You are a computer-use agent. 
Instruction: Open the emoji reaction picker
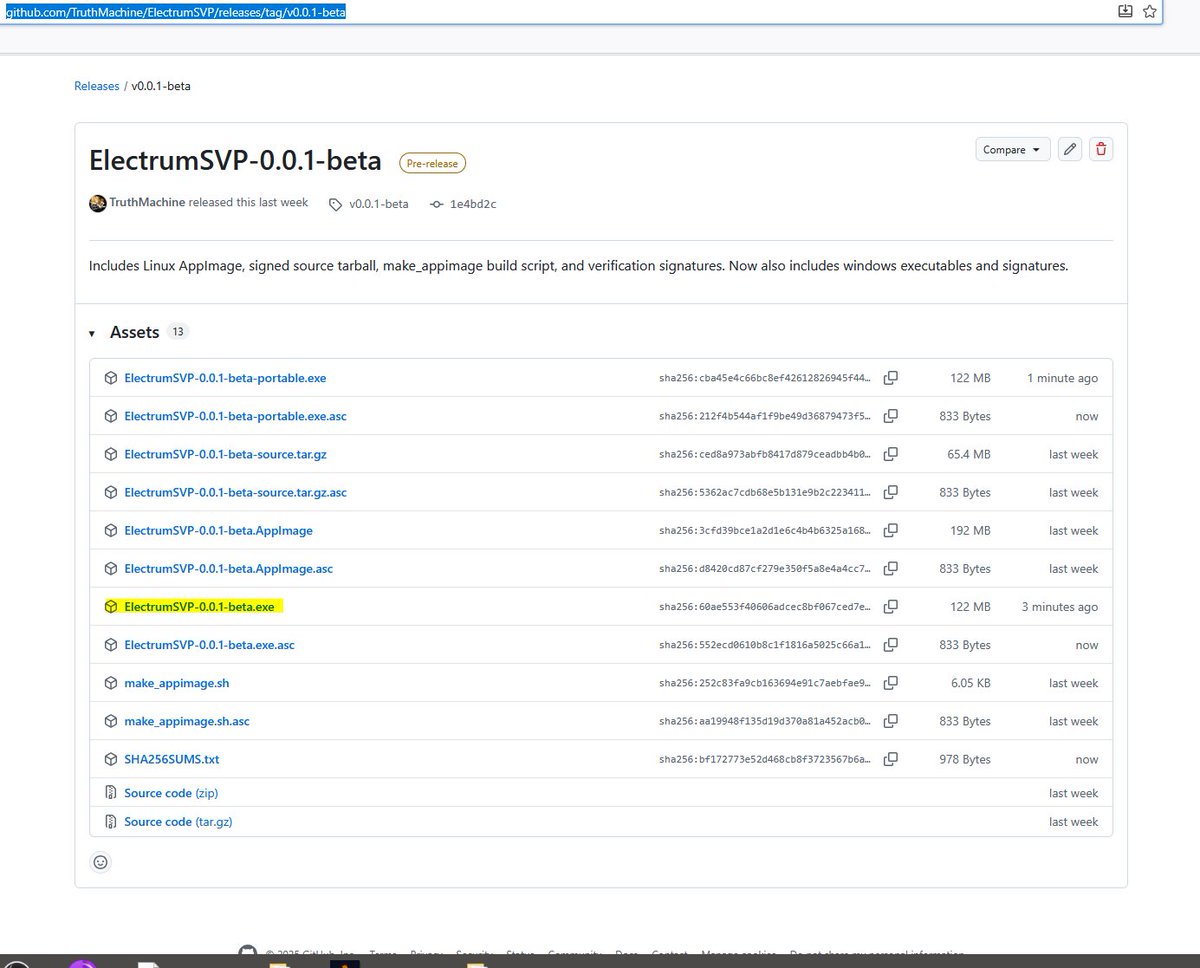100,861
